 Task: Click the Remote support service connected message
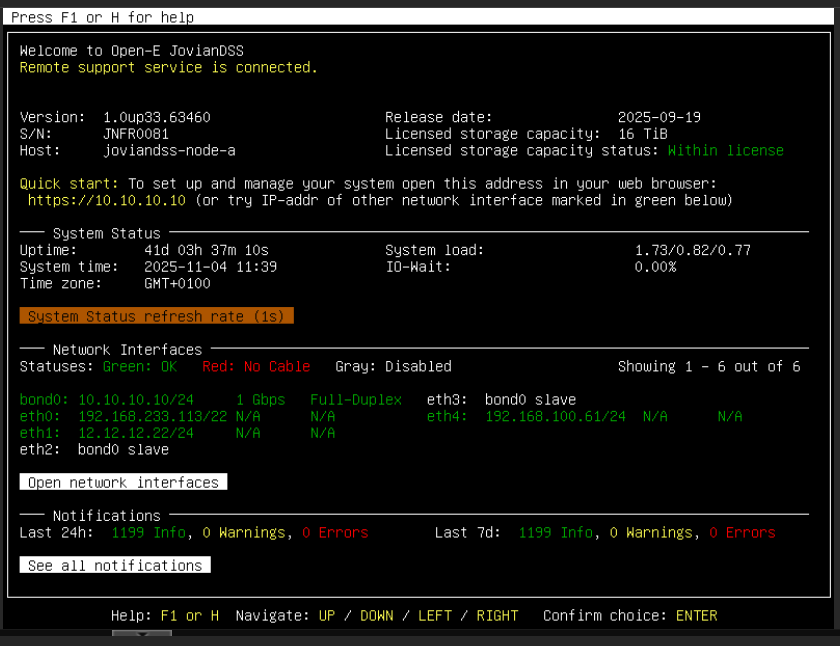(168, 67)
